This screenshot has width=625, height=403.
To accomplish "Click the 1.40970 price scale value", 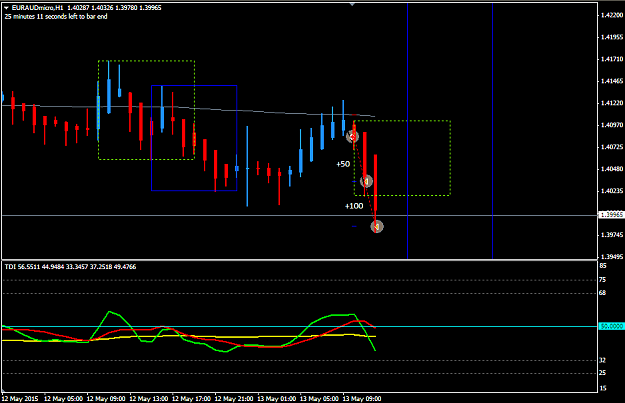I will click(612, 125).
